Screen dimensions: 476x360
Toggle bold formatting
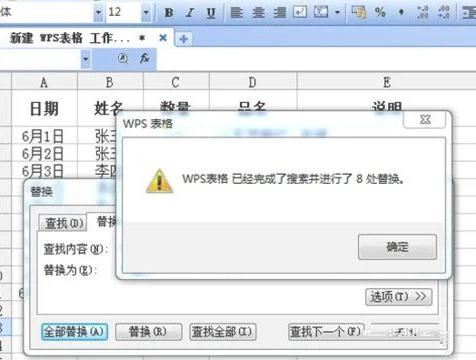click(x=169, y=12)
